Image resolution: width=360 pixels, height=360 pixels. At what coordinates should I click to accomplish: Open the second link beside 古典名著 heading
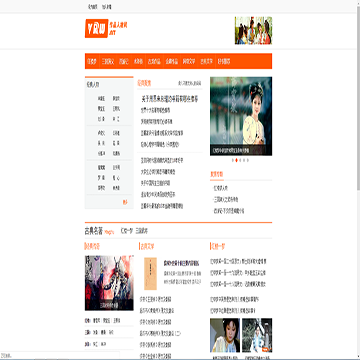tap(142, 231)
